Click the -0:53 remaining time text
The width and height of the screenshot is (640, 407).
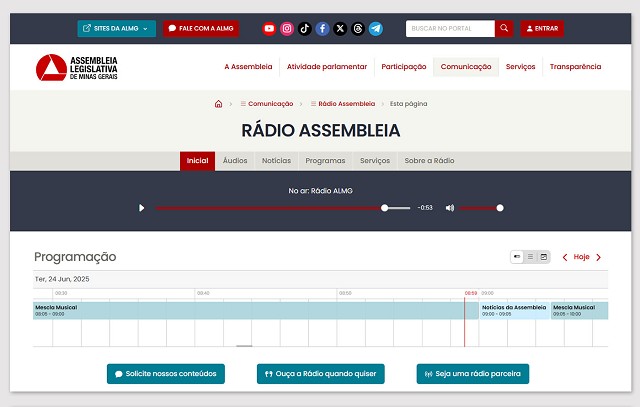point(425,208)
